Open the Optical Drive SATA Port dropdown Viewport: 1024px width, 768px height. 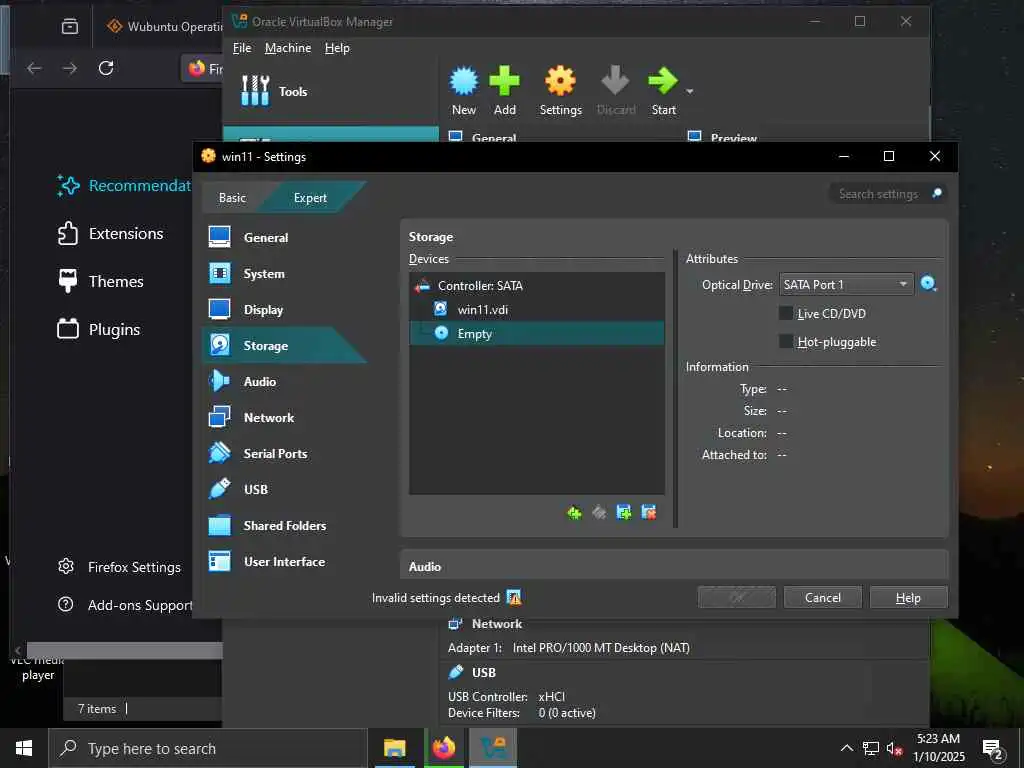pyautogui.click(x=846, y=285)
